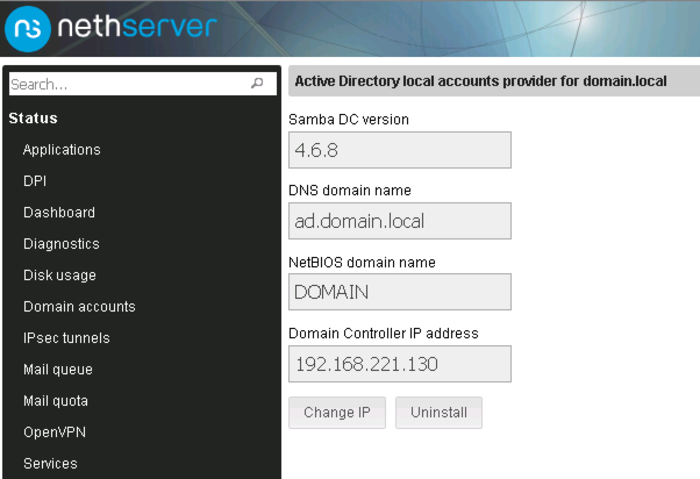Click the NetBIOS domain name field
700x479 pixels.
400,292
